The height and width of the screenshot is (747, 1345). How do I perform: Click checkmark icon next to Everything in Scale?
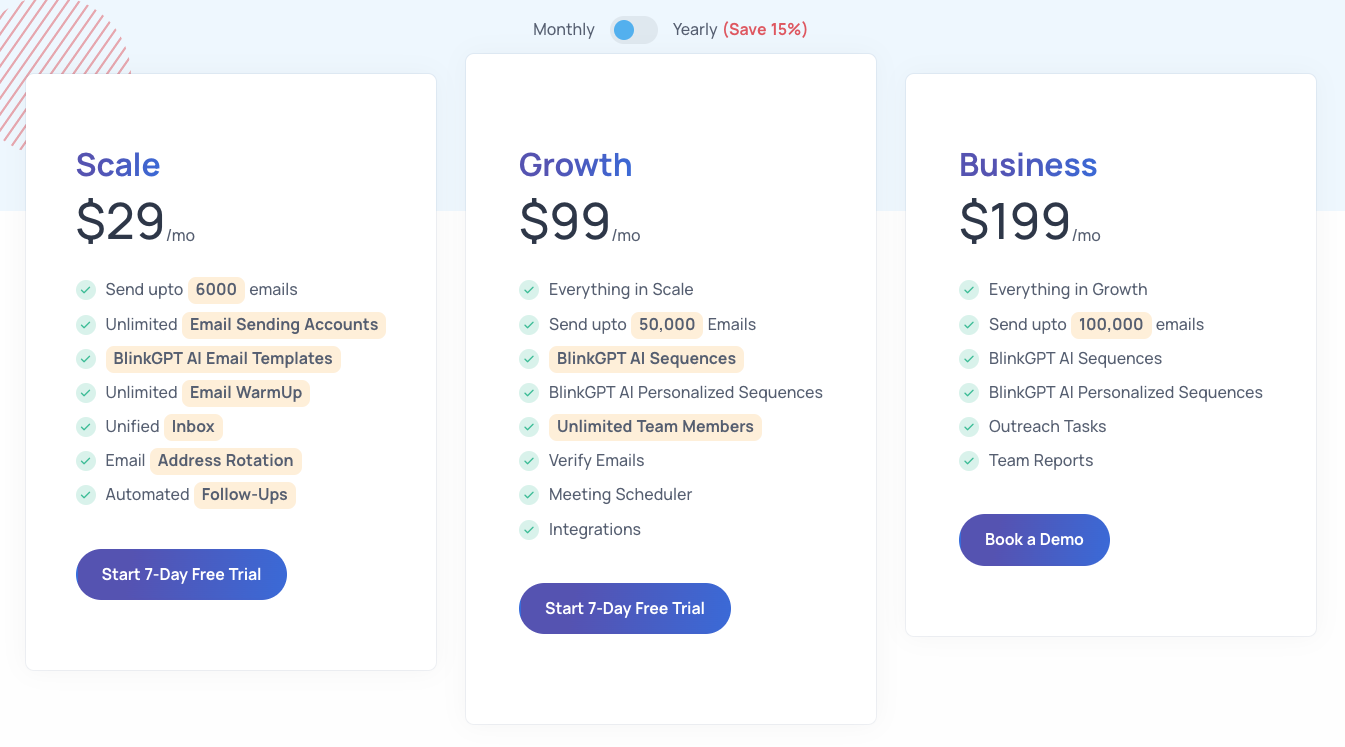529,290
